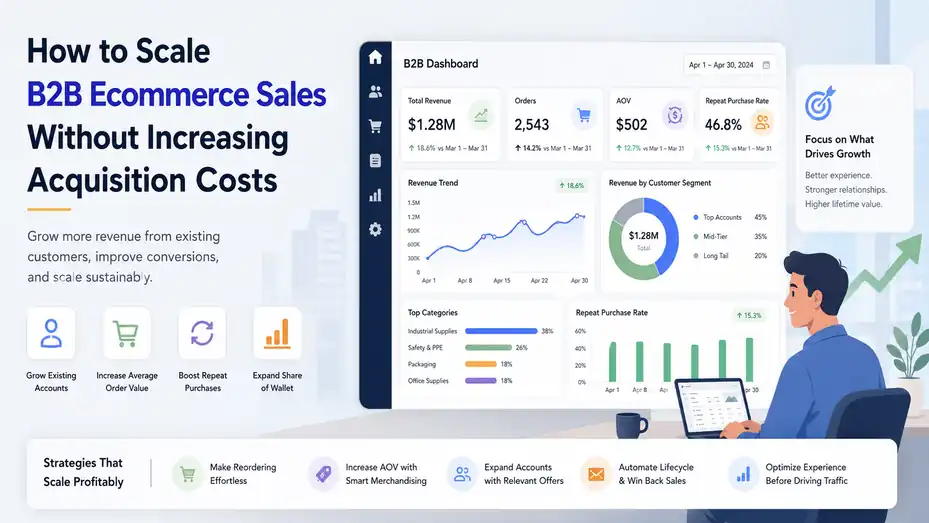
Task: Click the Focus on What Drives Growth heading
Action: pyautogui.click(x=839, y=146)
